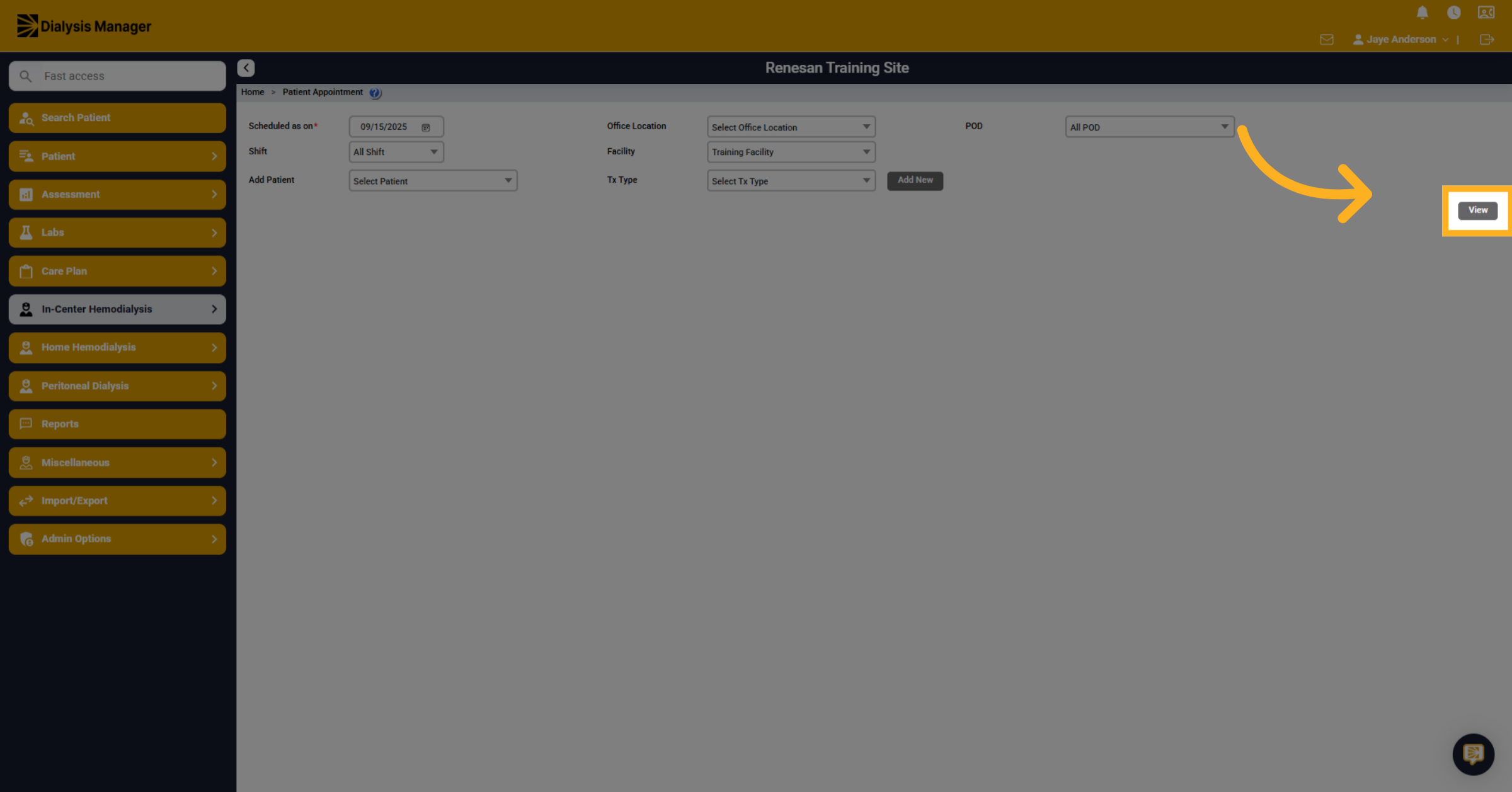Viewport: 1512px width, 792px height.
Task: Expand the Labs menu
Action: click(117, 232)
